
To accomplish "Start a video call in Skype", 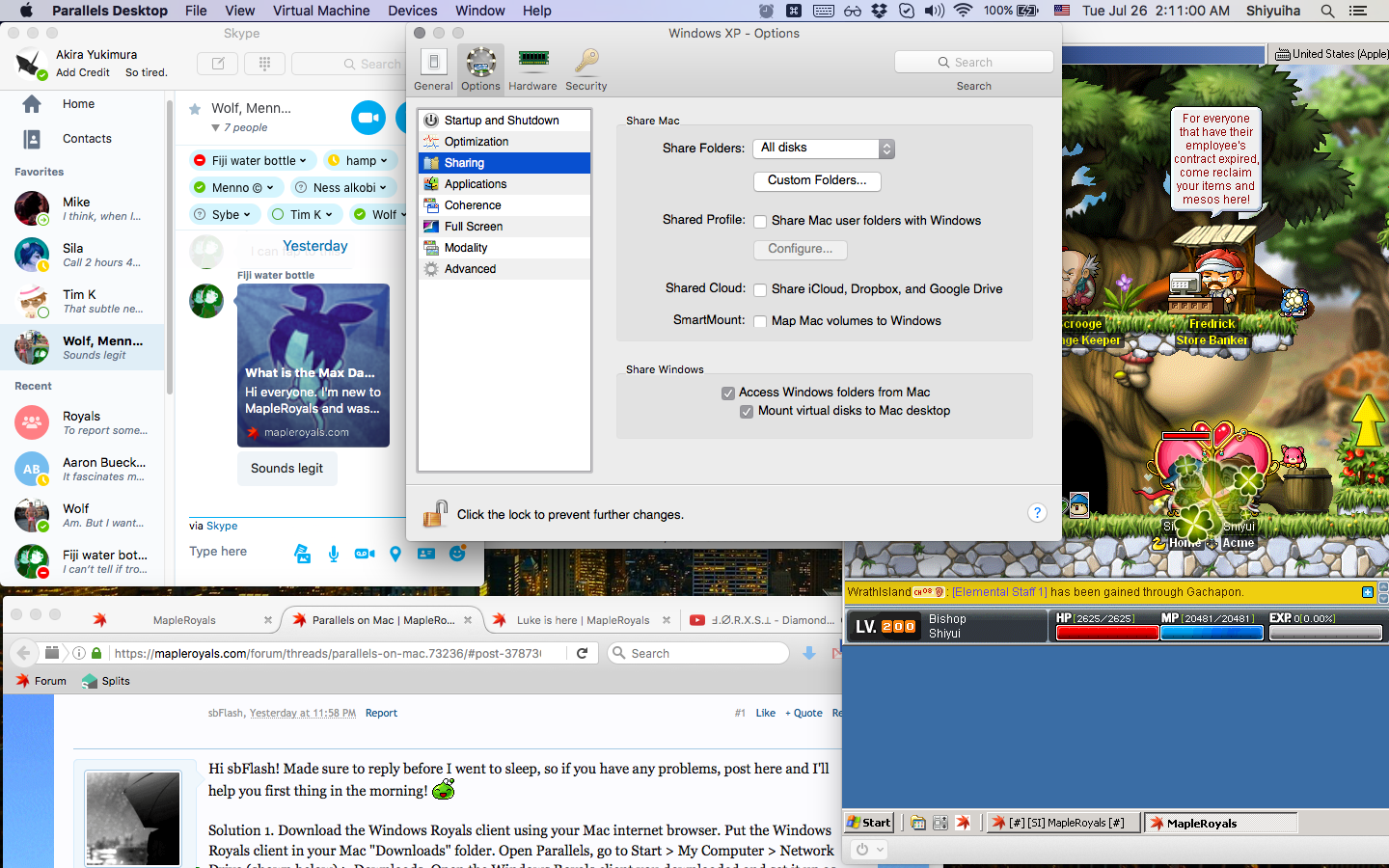I will pyautogui.click(x=368, y=118).
